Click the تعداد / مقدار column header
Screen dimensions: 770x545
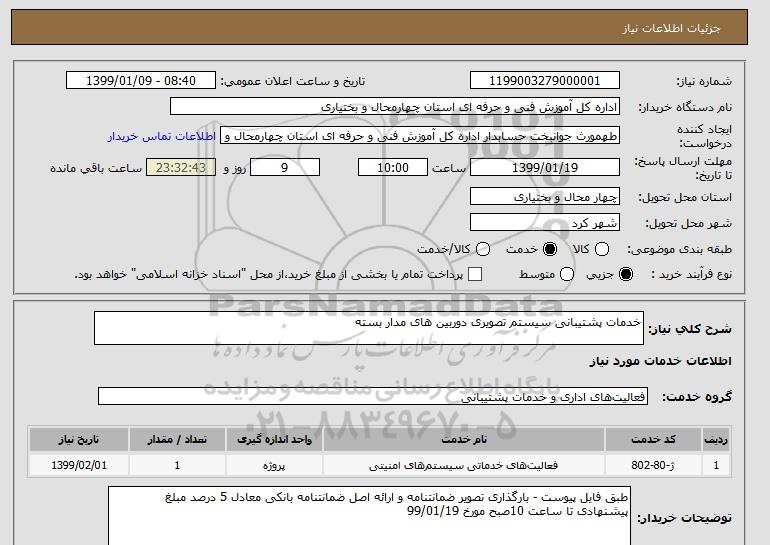(177, 439)
